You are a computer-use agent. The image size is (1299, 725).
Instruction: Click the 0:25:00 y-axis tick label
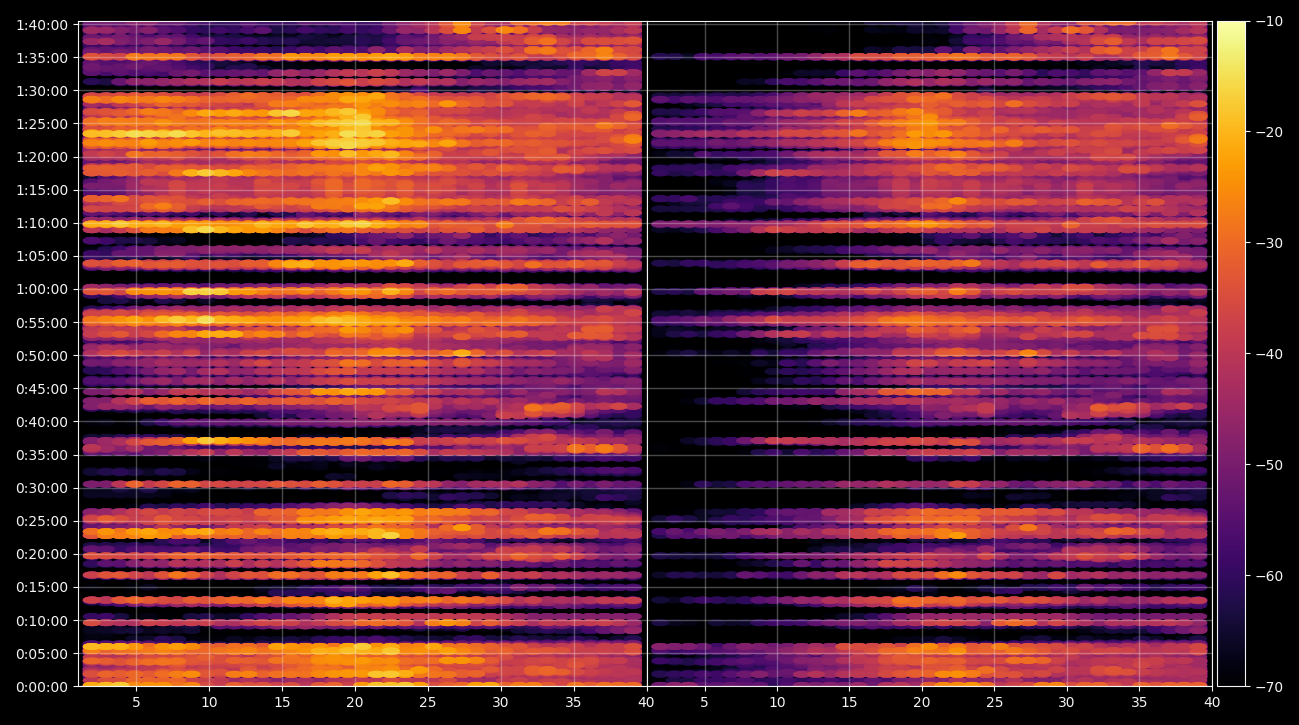(43, 521)
